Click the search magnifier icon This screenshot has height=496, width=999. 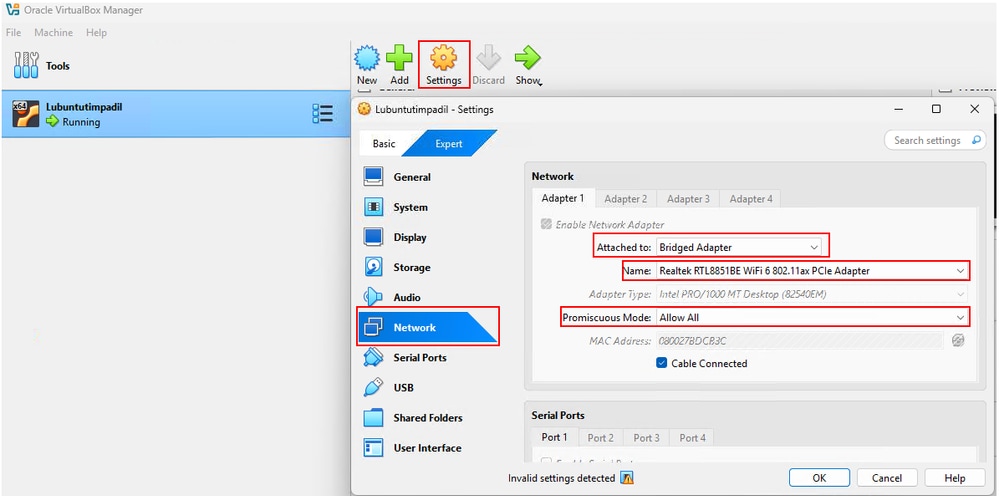tap(976, 140)
